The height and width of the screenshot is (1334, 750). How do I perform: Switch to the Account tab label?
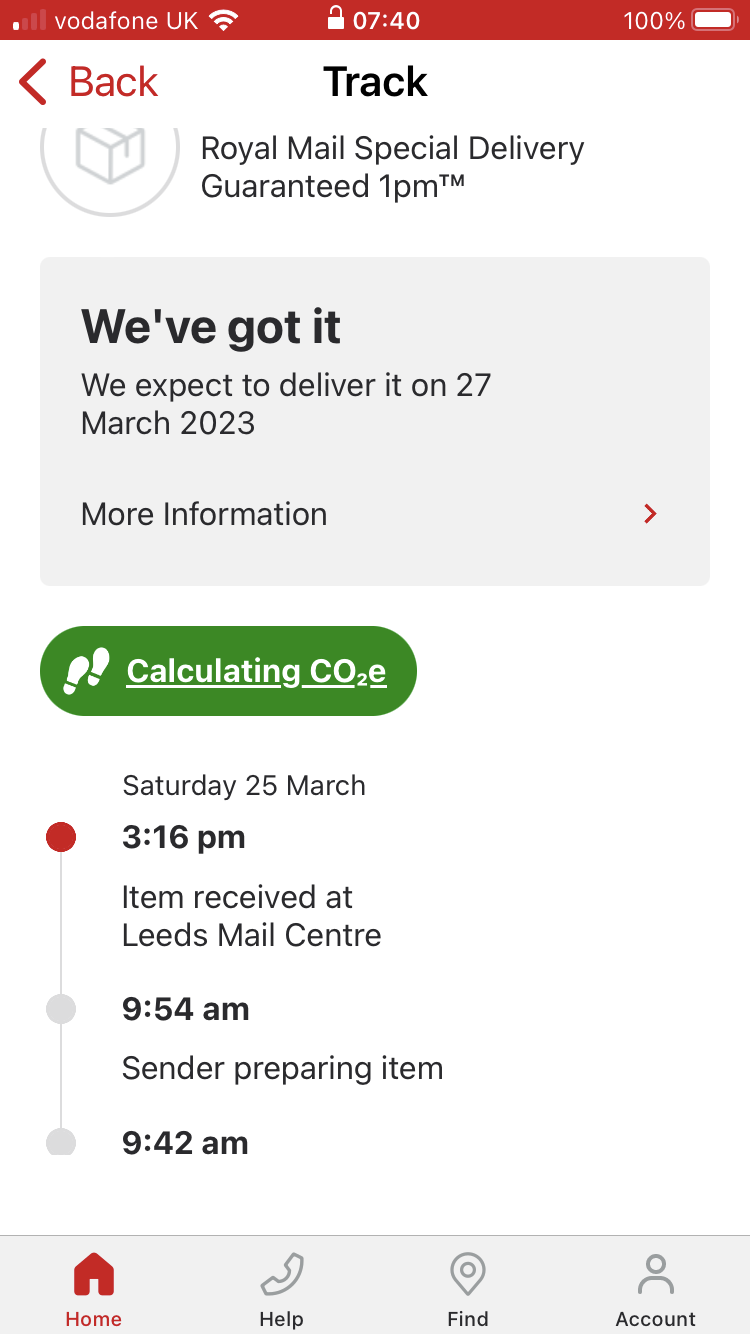pyautogui.click(x=656, y=1319)
